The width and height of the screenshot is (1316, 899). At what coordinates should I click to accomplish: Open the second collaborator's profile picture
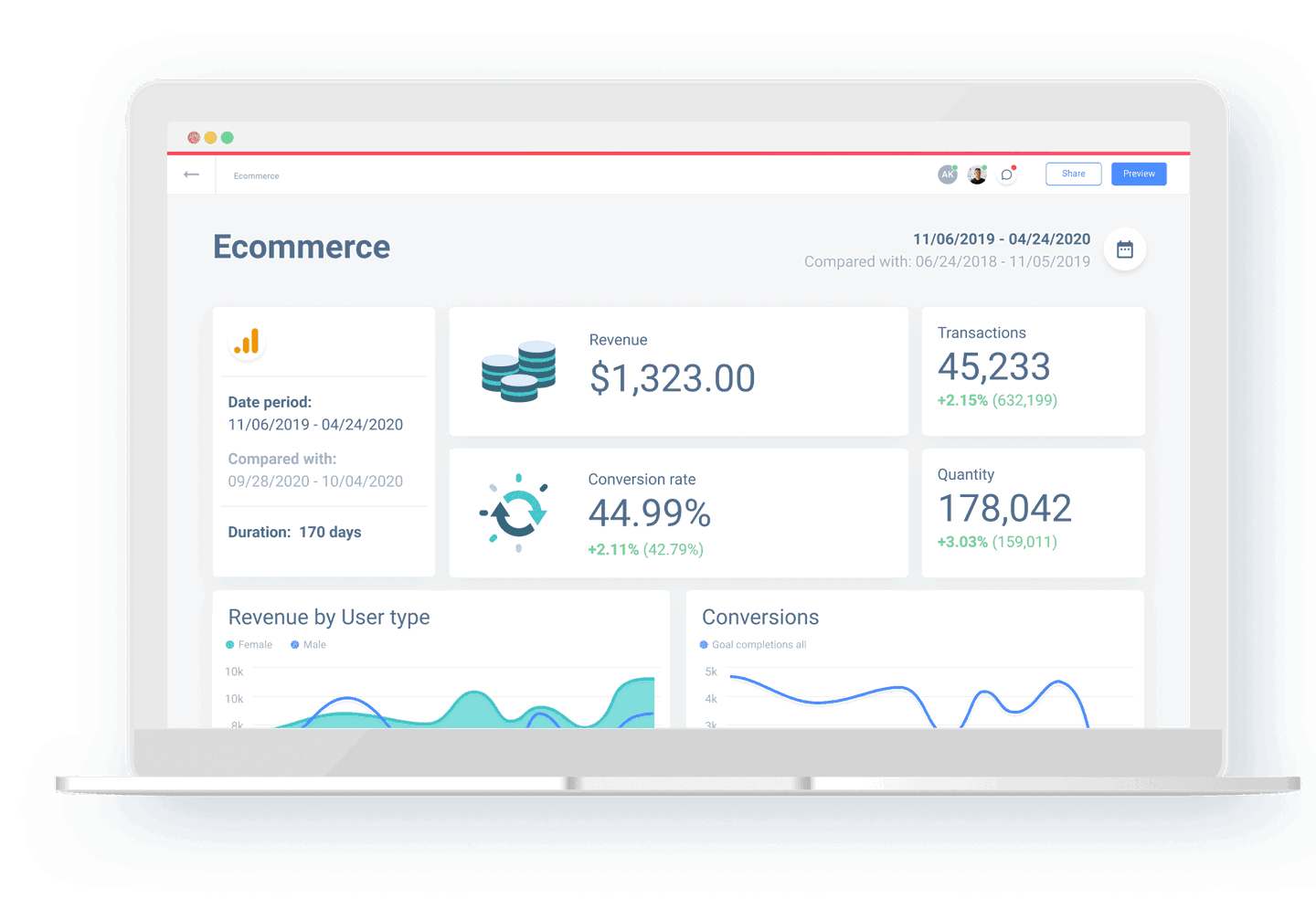[x=976, y=174]
